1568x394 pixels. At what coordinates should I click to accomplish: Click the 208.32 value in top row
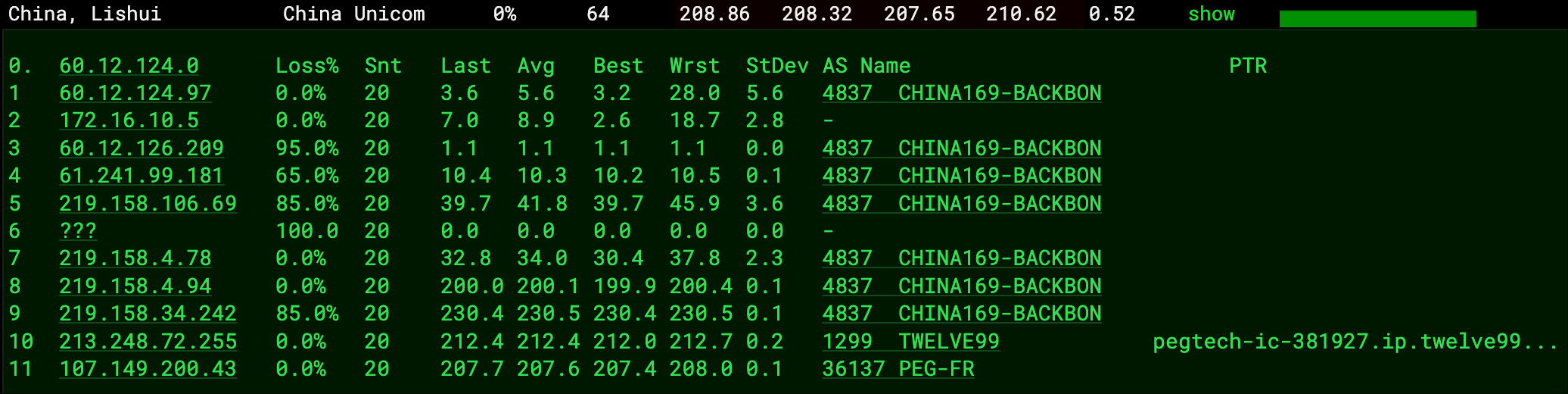click(817, 14)
